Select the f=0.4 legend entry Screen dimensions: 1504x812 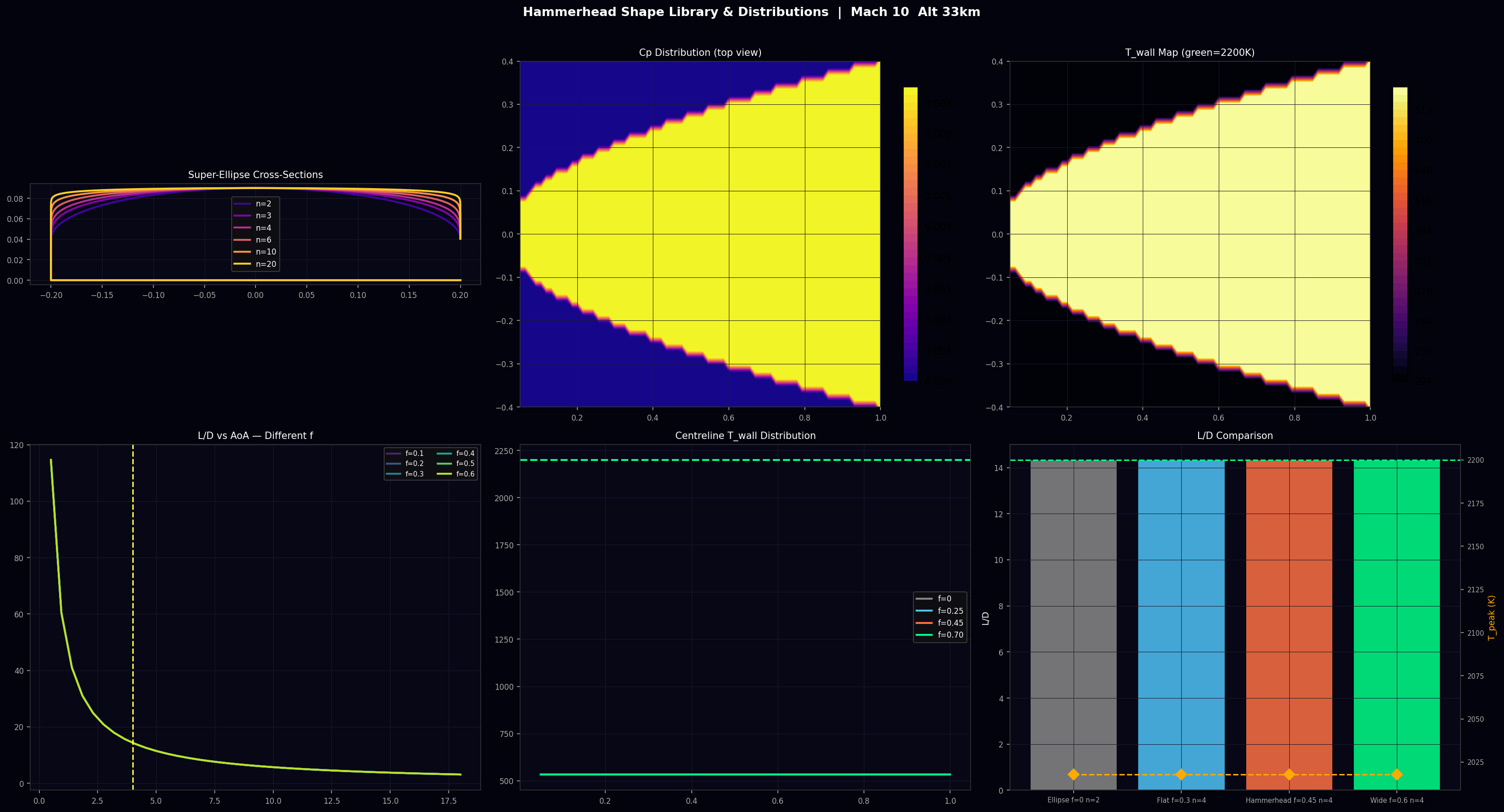(456, 454)
